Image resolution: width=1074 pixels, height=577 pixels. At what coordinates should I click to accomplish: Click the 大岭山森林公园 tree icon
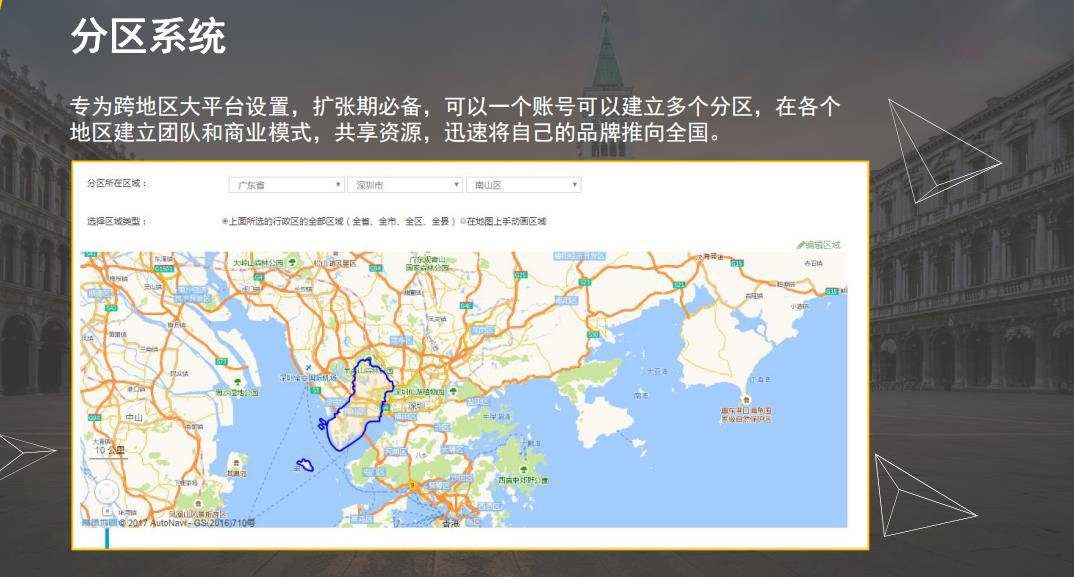[x=292, y=262]
